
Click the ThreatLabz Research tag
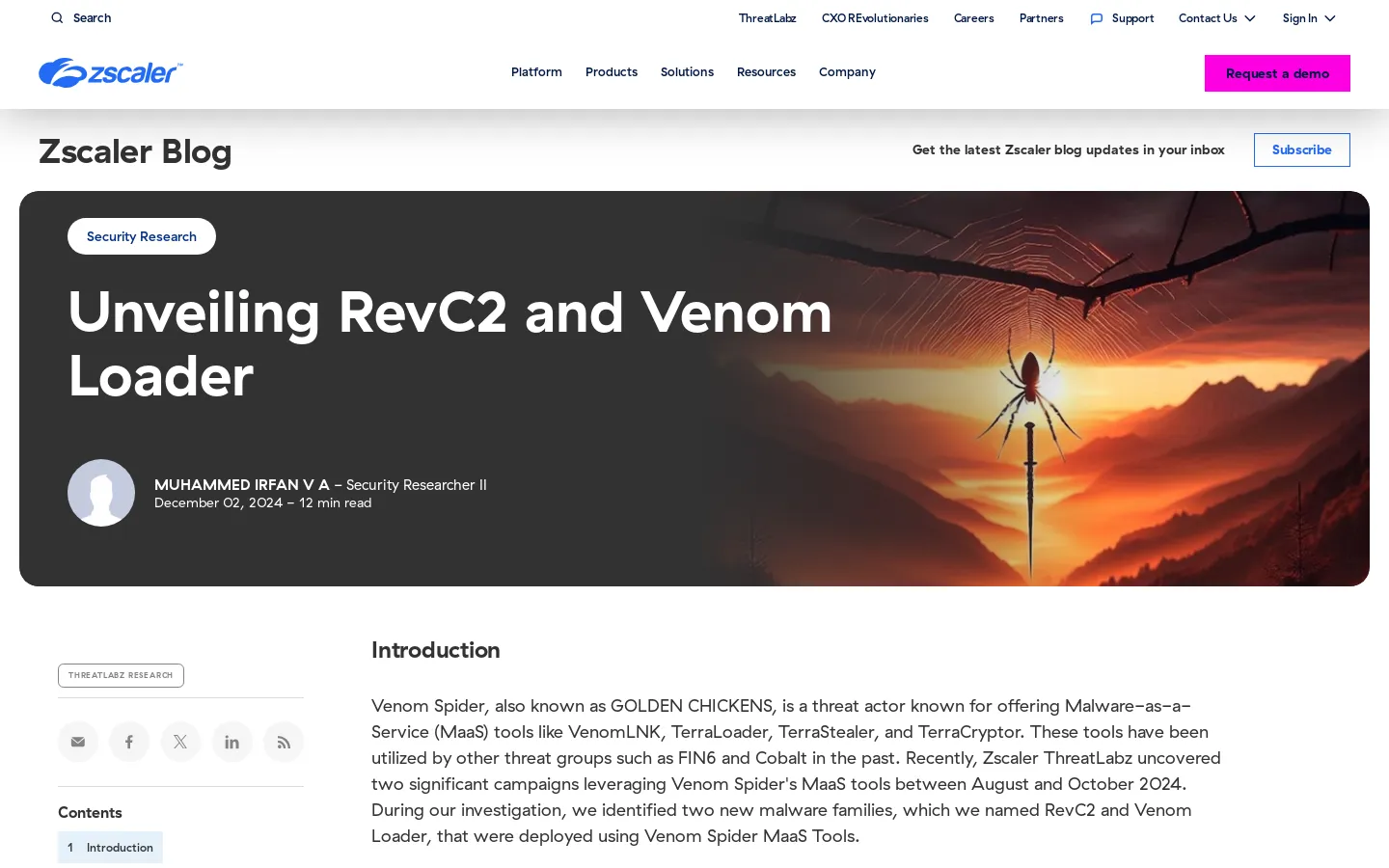click(x=121, y=675)
